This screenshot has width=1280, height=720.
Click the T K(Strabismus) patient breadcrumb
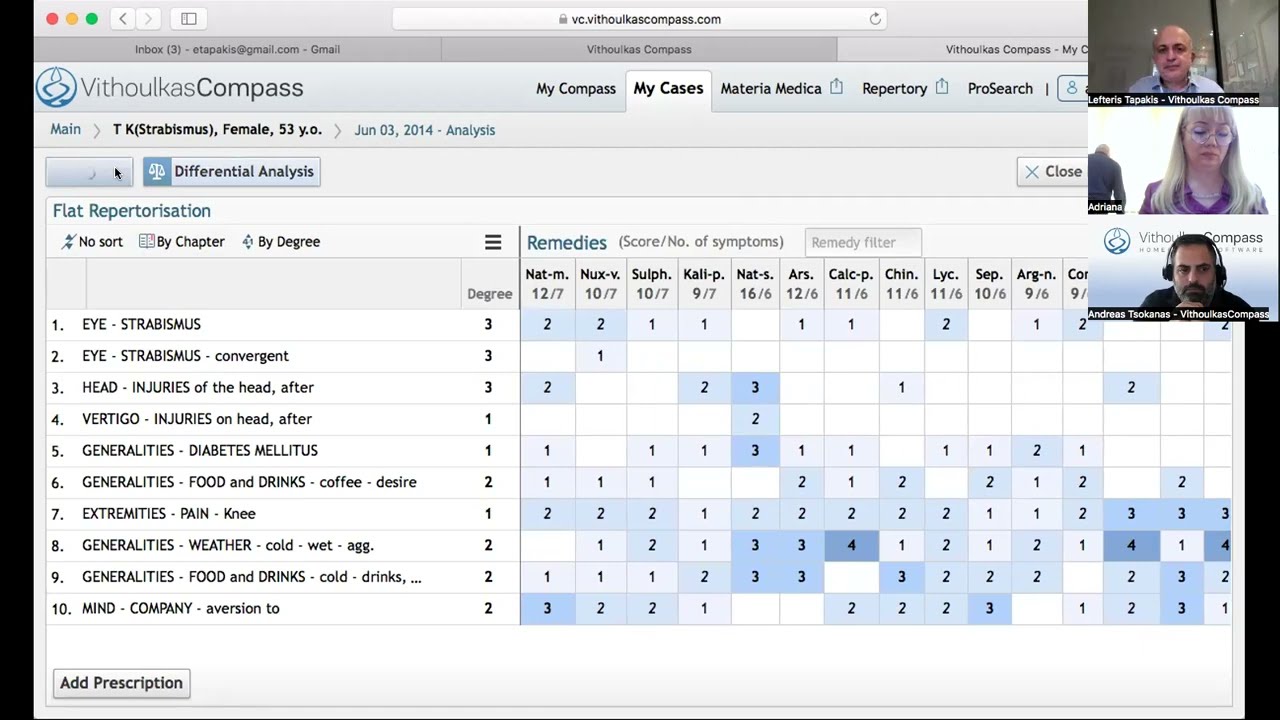(x=217, y=130)
